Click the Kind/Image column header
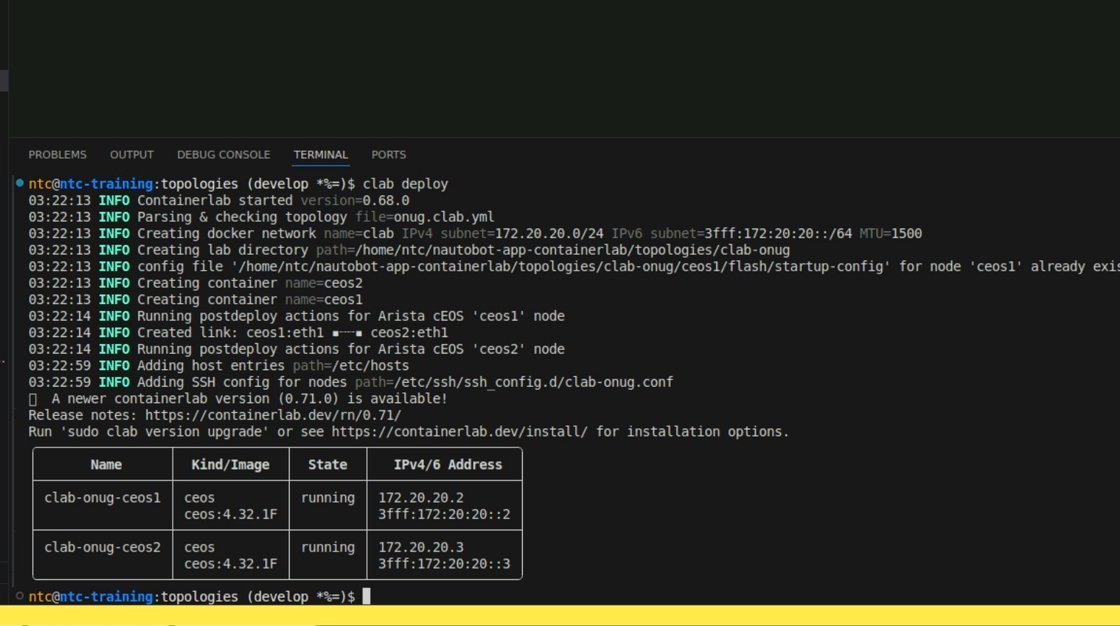This screenshot has width=1120, height=626. [231, 464]
